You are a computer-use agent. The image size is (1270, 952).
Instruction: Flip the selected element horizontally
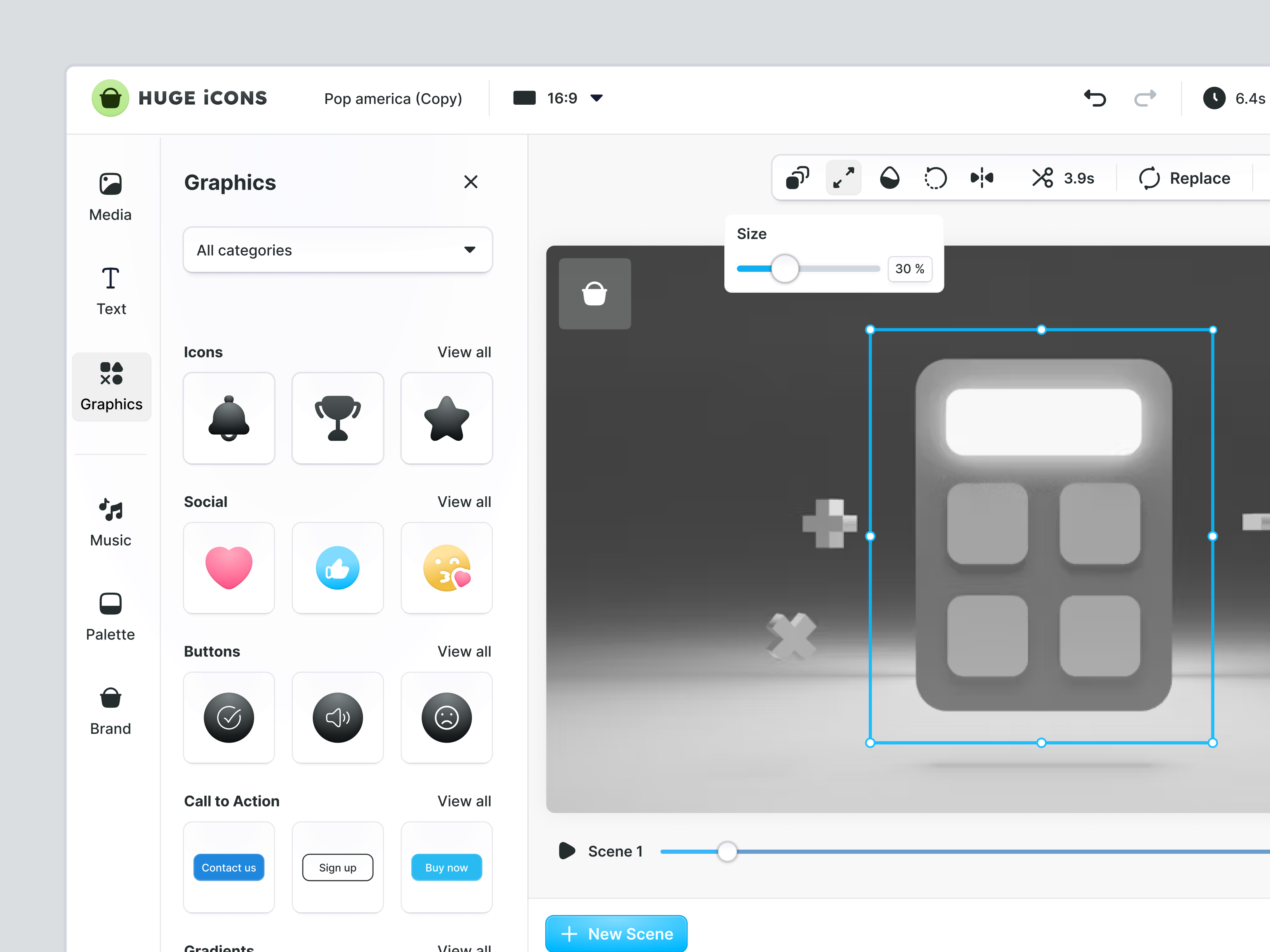(982, 178)
